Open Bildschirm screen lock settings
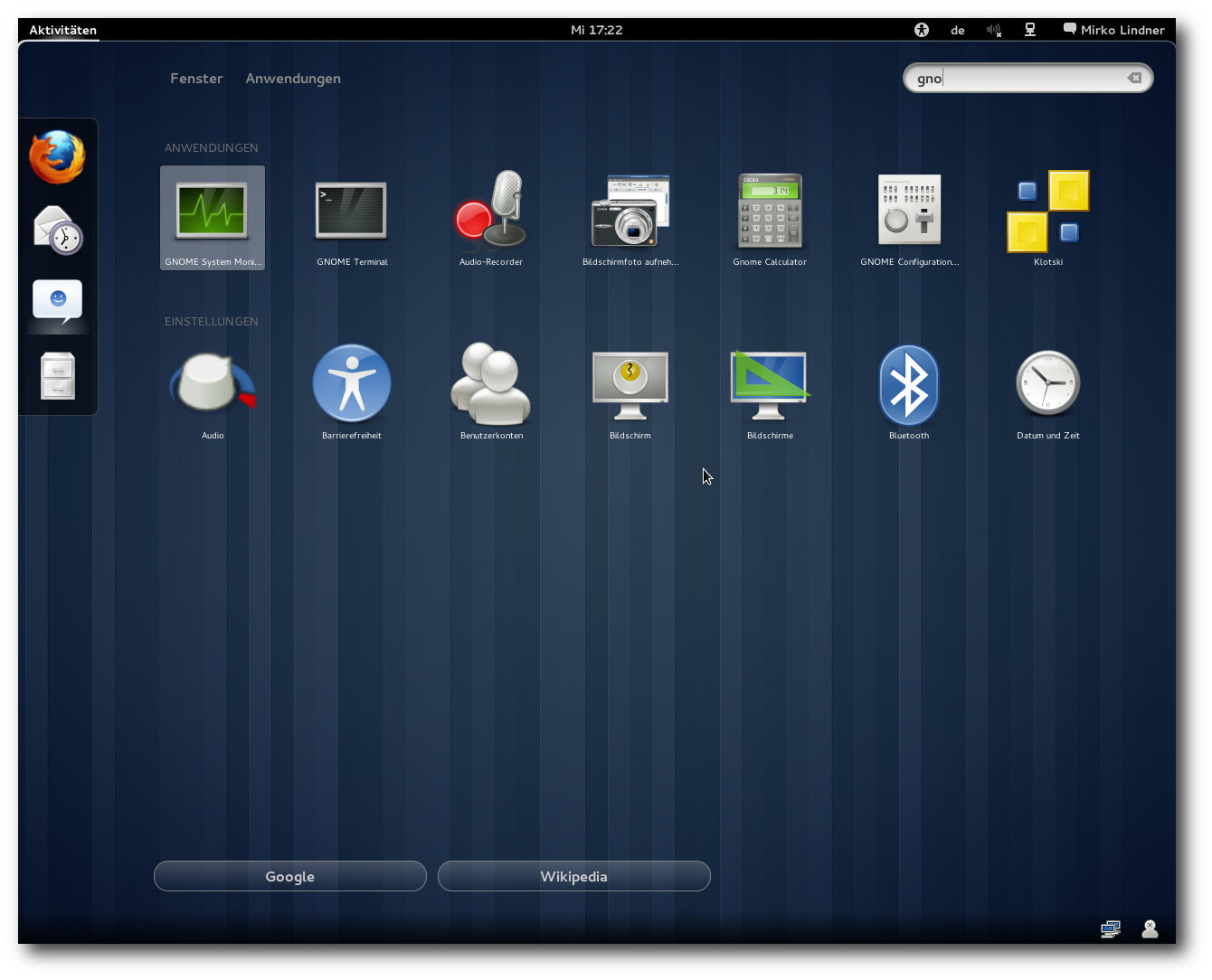1212x980 pixels. (x=630, y=391)
